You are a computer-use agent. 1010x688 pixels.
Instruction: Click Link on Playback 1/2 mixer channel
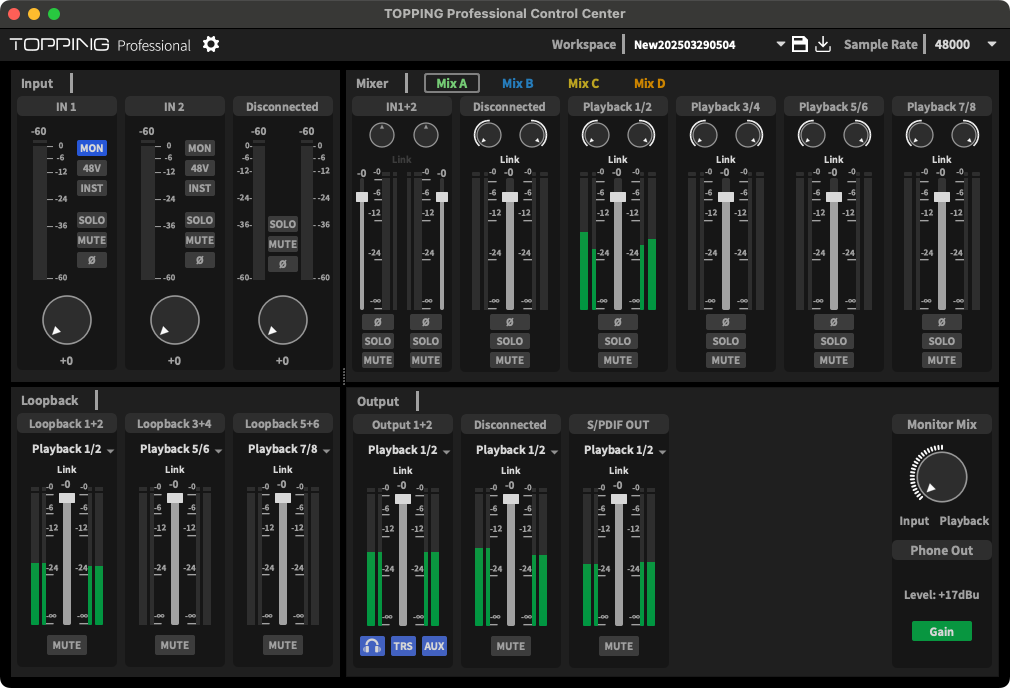(618, 159)
